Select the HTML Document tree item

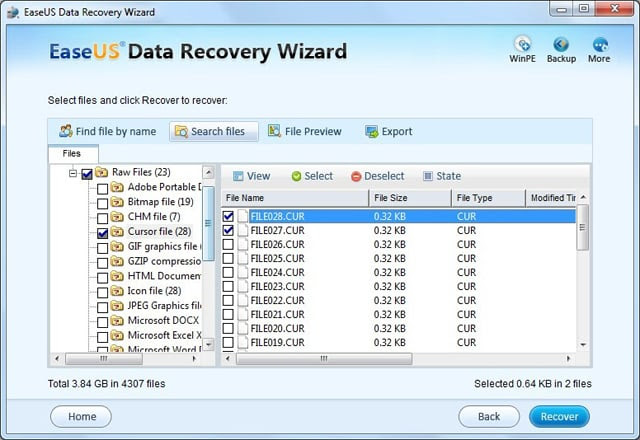point(164,276)
